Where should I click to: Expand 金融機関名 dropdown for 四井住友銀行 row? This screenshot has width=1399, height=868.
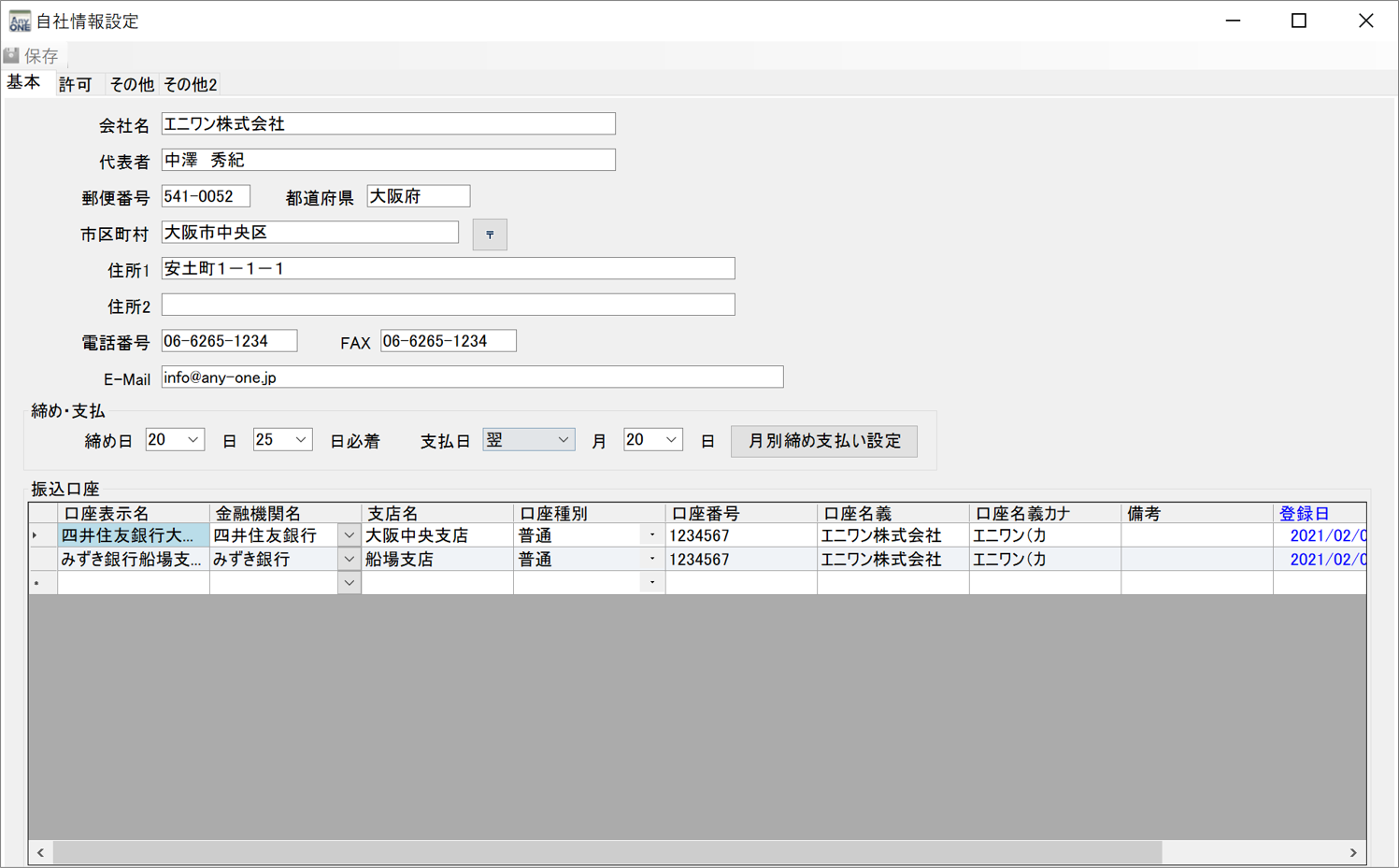(349, 535)
